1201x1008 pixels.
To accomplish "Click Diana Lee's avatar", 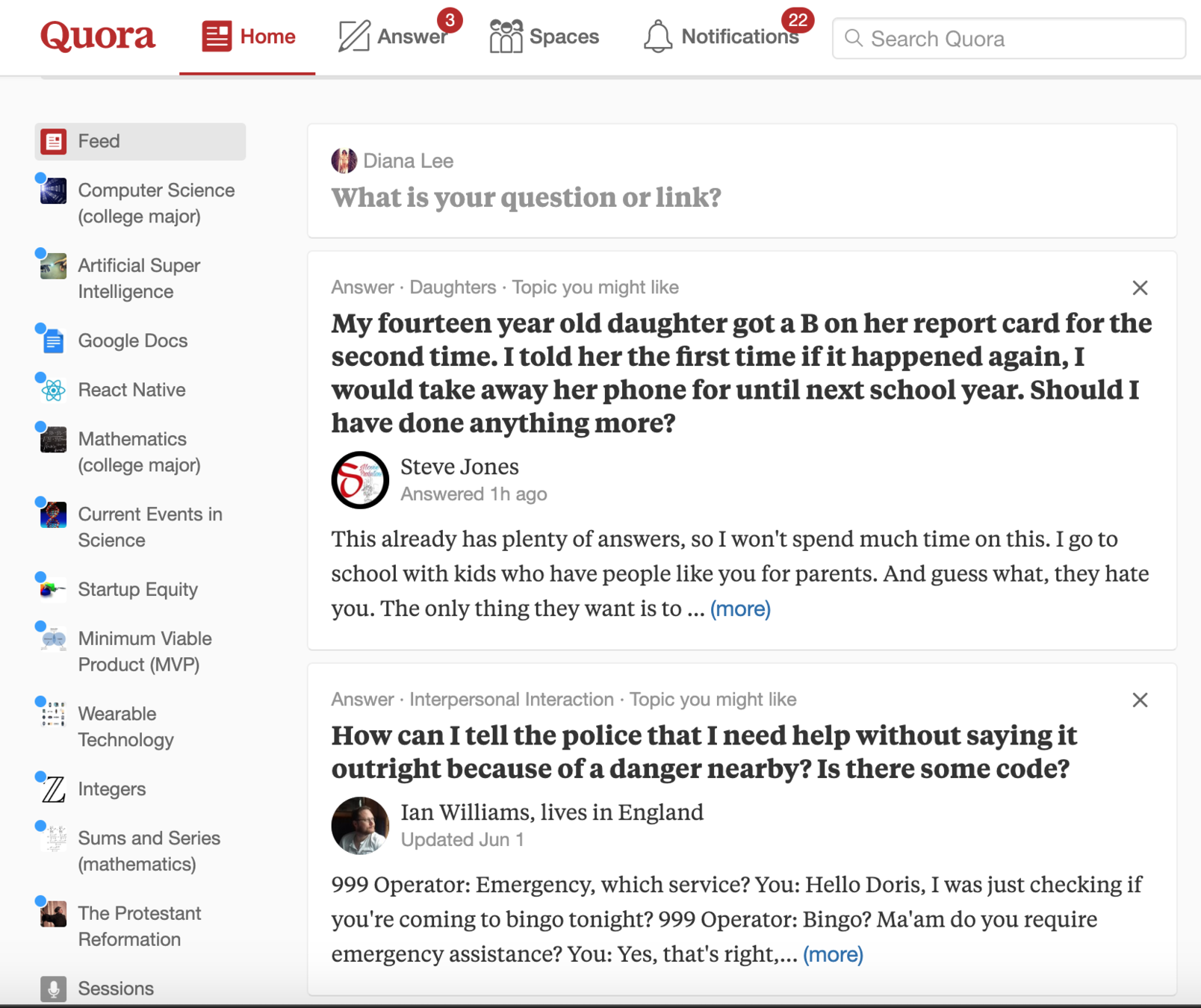I will click(344, 161).
